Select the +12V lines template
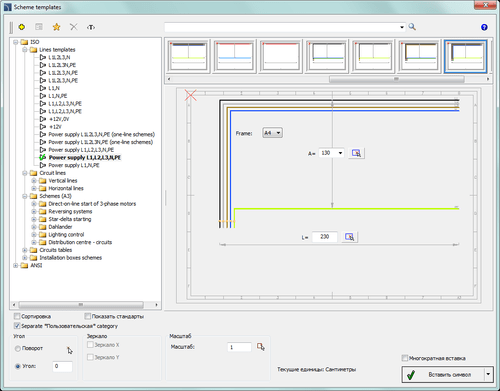Screen dimensions: 500x391 tap(50, 127)
